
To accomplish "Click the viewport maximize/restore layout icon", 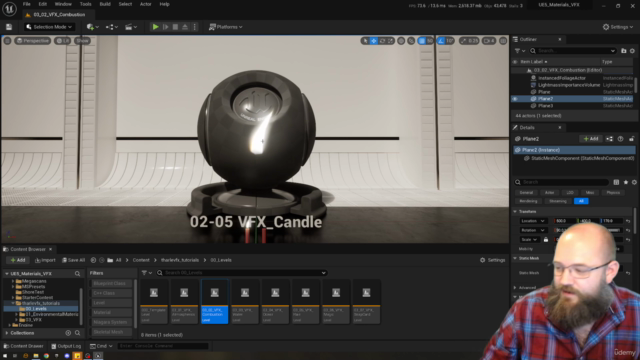I will click(x=503, y=41).
